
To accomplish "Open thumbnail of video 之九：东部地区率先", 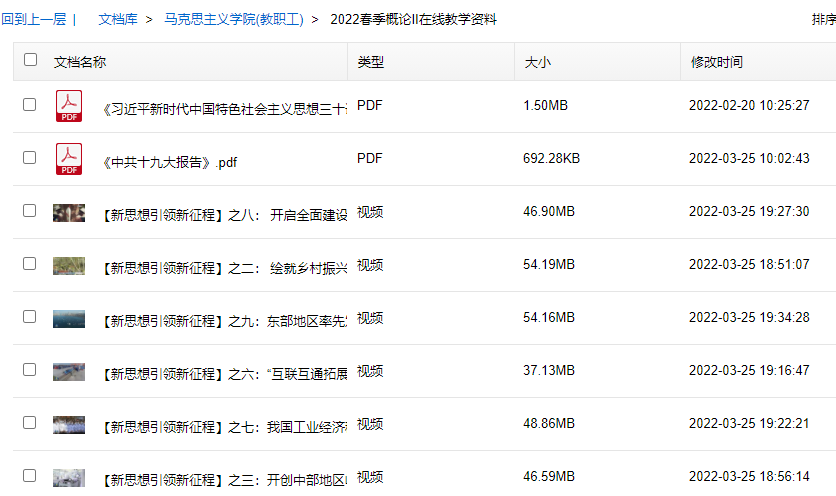I will pos(69,318).
